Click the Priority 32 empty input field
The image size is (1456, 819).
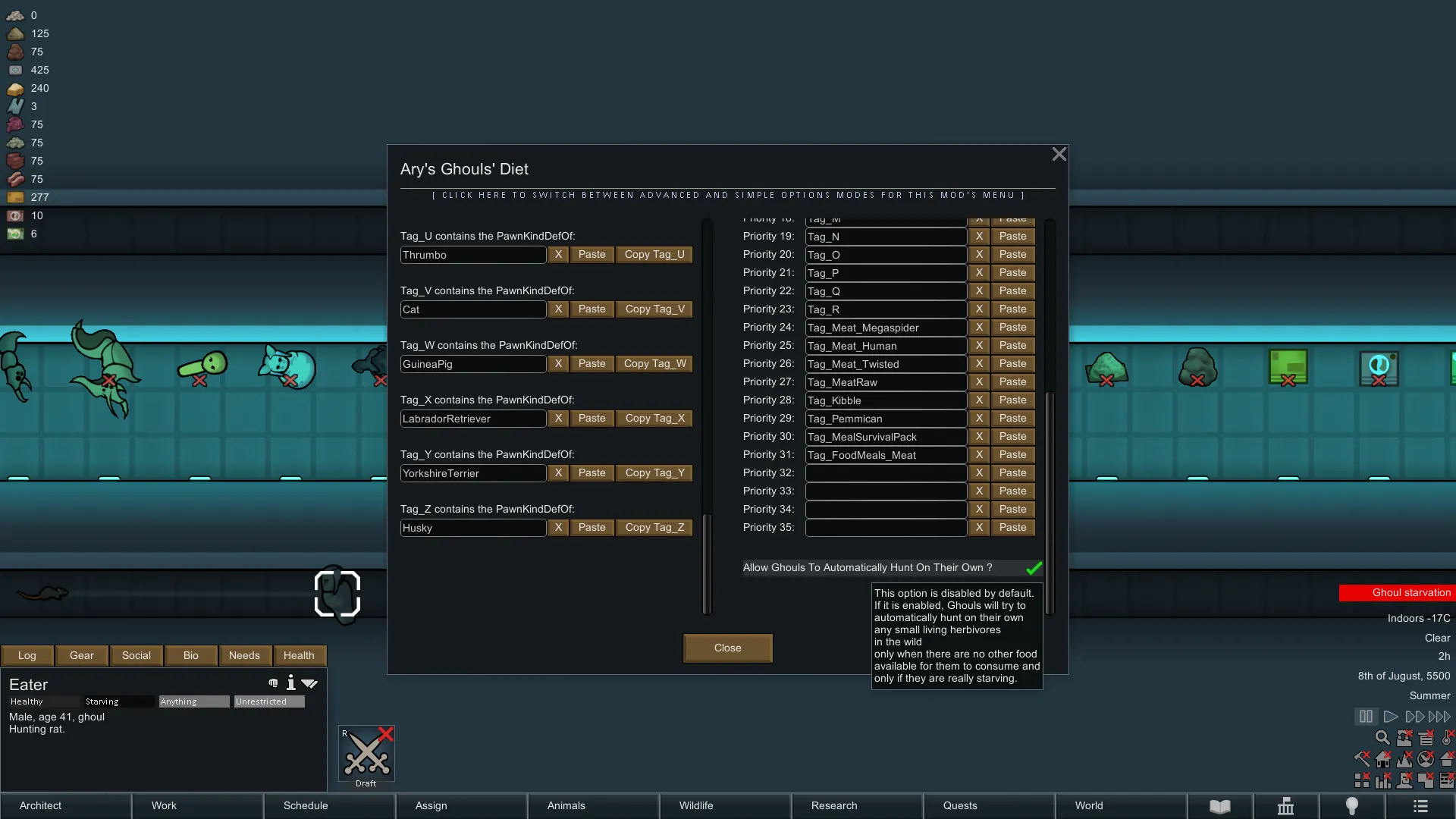pos(885,473)
